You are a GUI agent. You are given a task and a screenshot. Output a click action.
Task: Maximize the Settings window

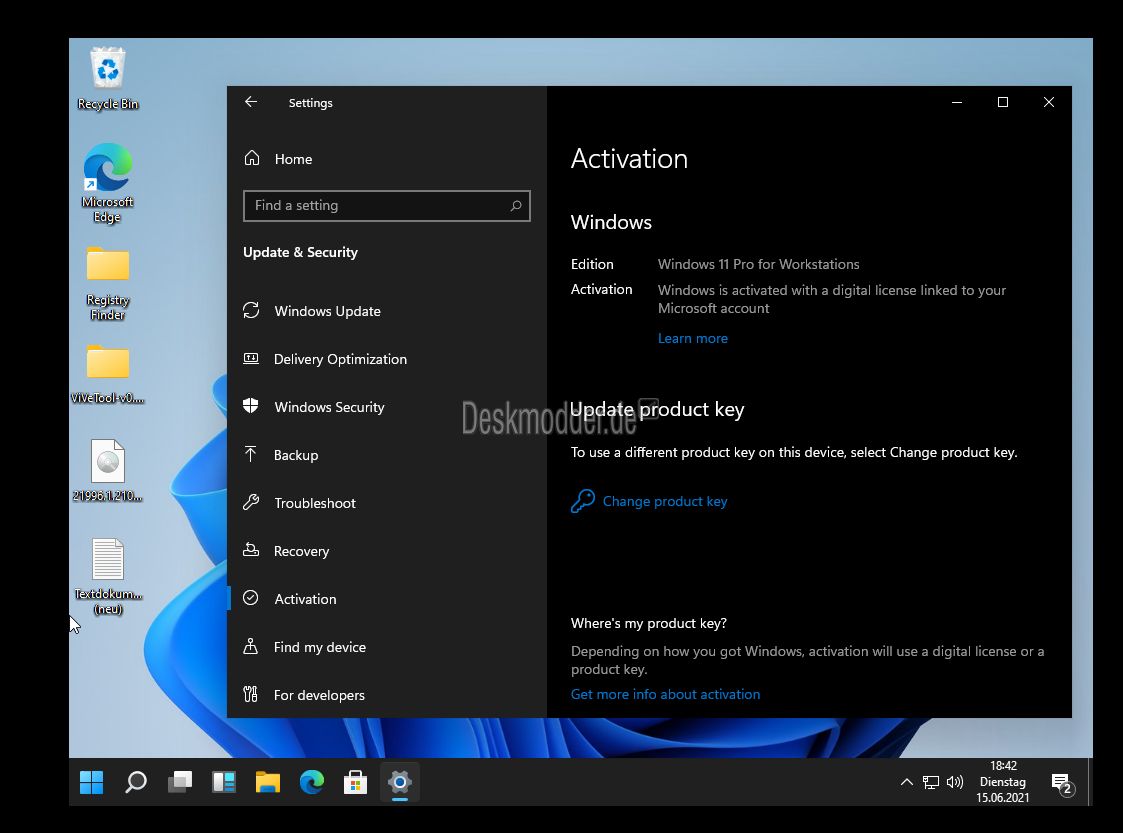point(1003,102)
